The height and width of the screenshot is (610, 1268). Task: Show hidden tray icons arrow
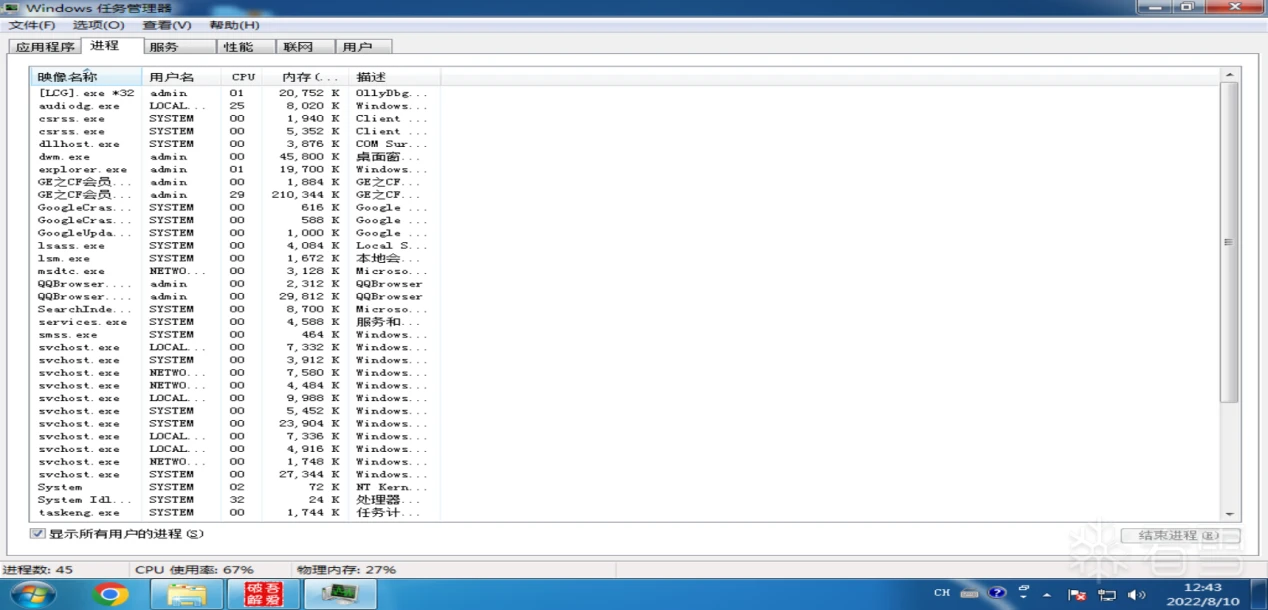pyautogui.click(x=1048, y=594)
